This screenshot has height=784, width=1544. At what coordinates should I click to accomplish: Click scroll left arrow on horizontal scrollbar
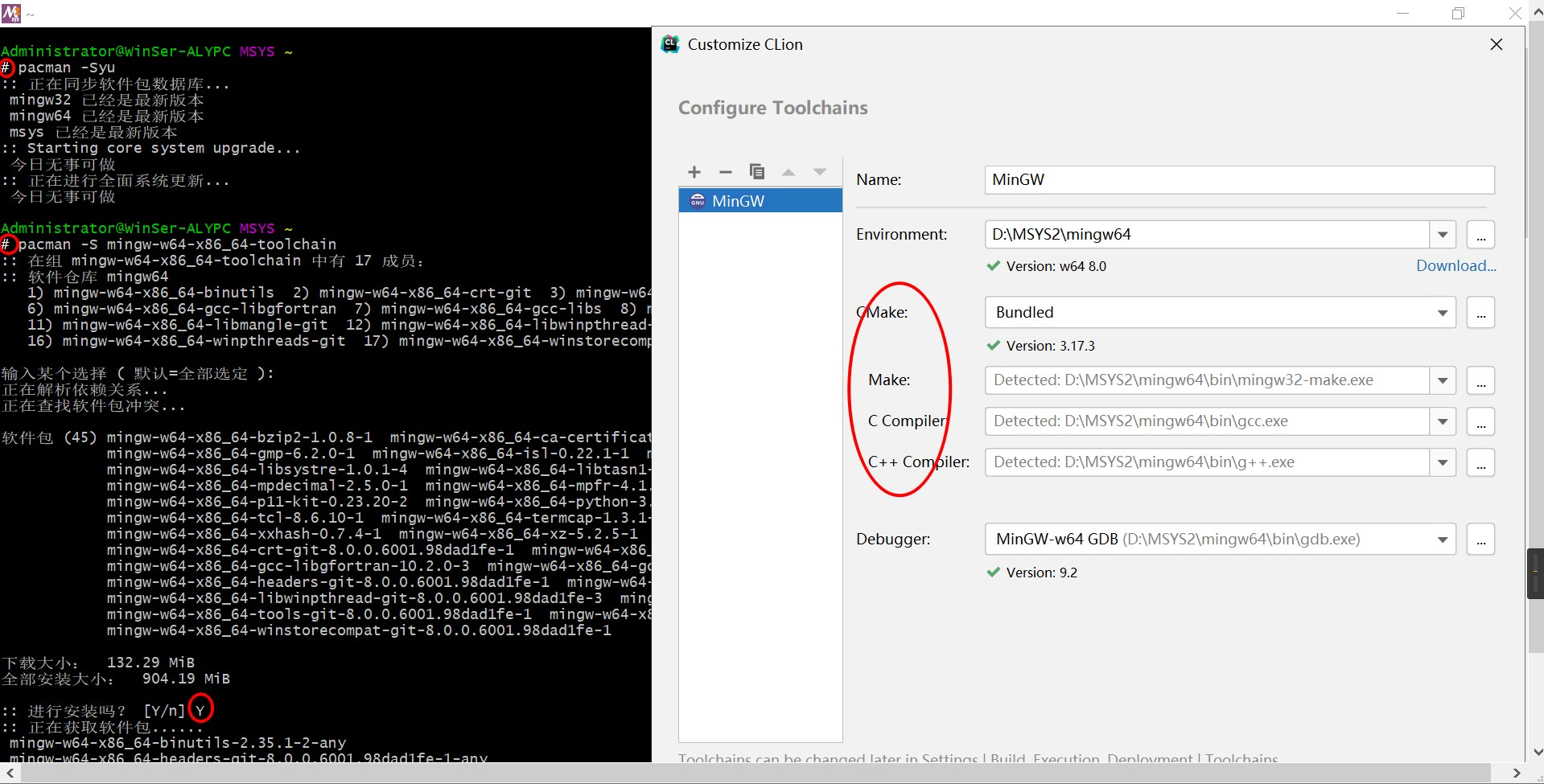tap(10, 774)
